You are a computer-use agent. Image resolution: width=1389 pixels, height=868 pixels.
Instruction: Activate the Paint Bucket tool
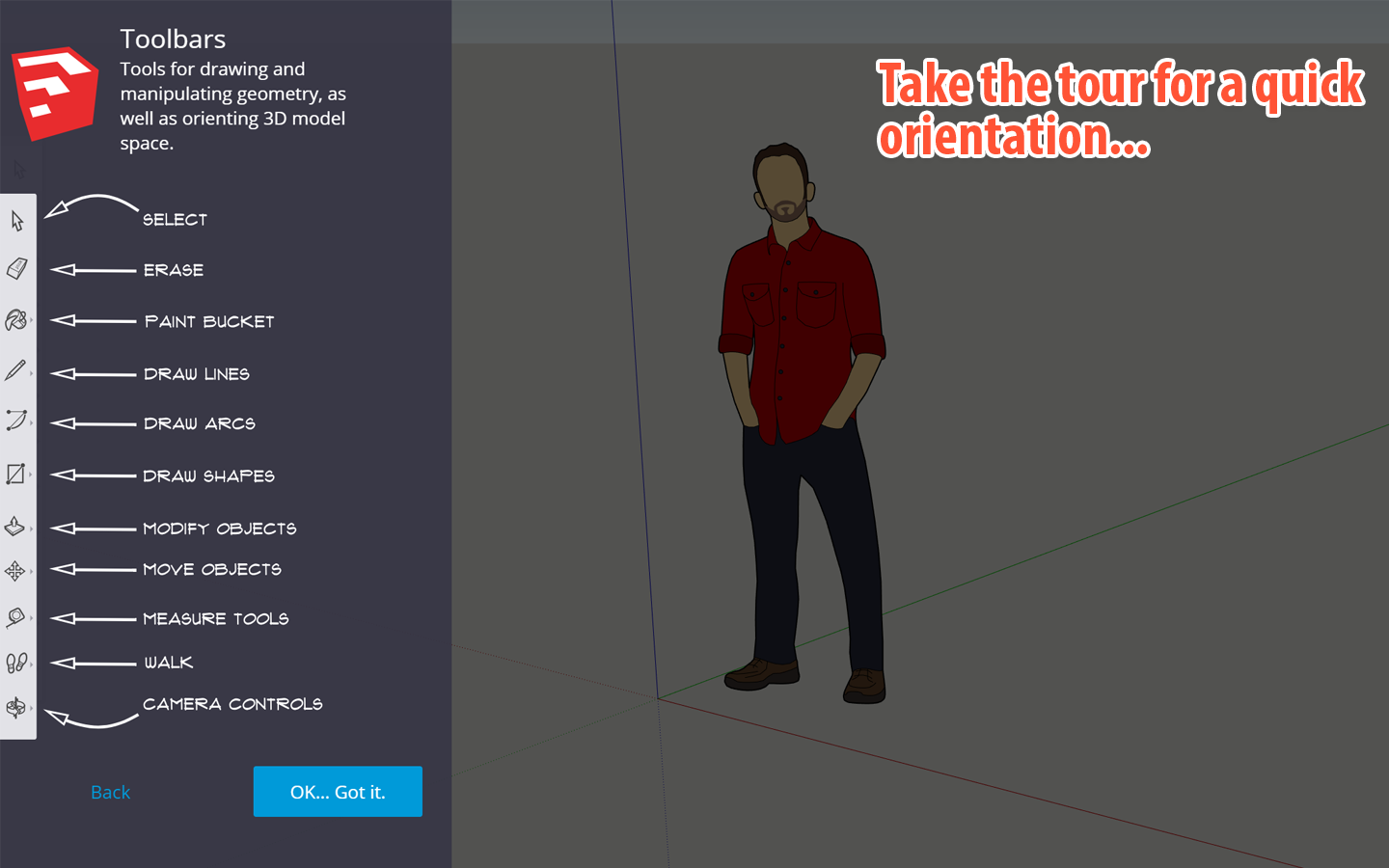click(x=15, y=320)
